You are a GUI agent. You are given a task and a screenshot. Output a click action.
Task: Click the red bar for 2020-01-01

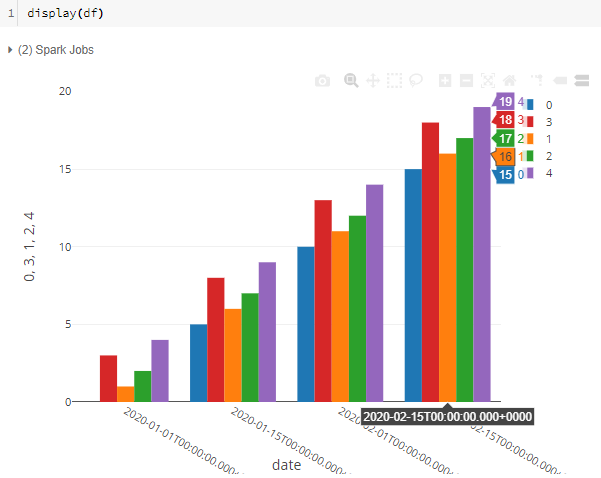click(x=108, y=378)
